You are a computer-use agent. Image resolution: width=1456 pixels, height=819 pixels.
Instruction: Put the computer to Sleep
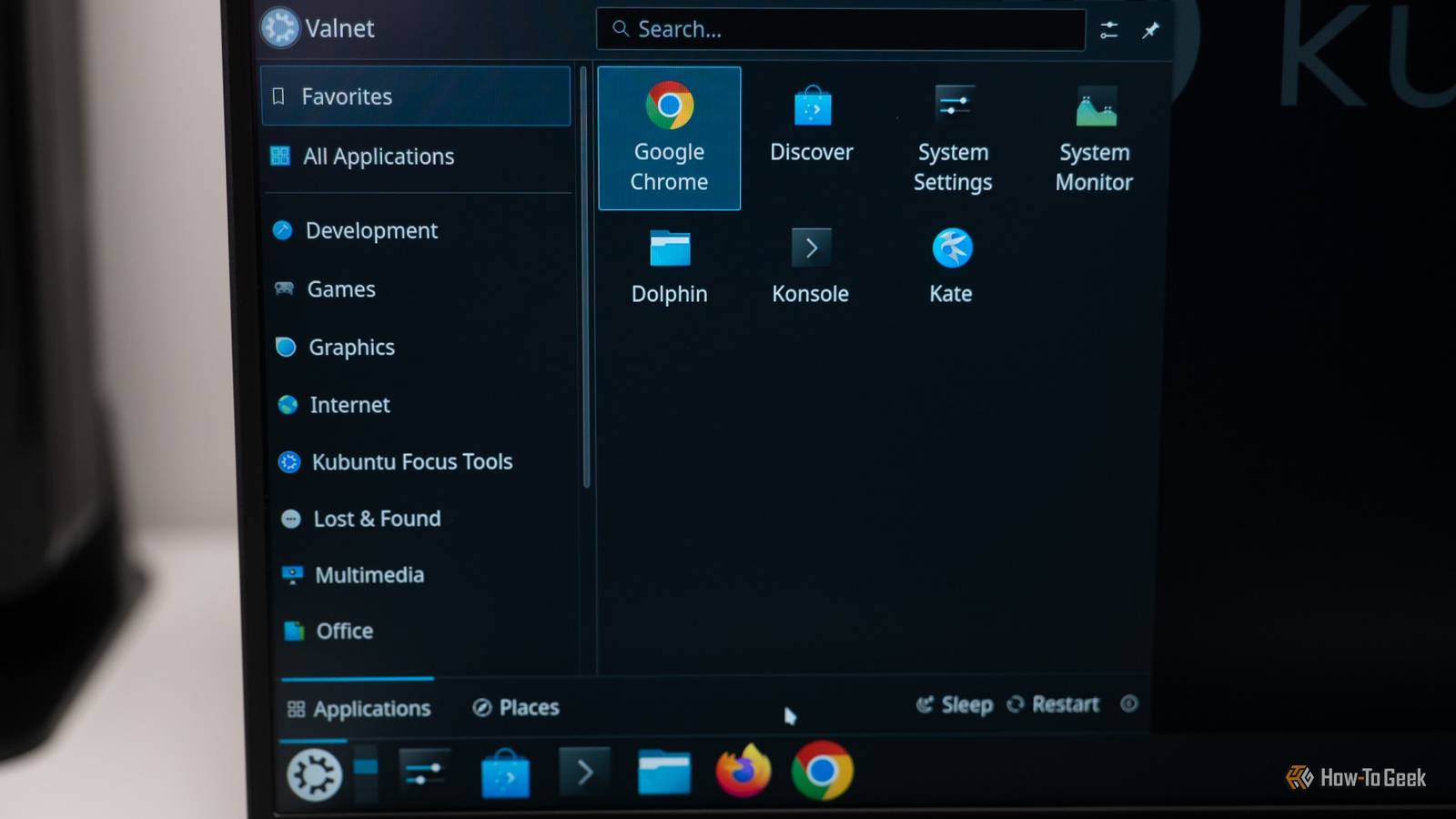(954, 704)
